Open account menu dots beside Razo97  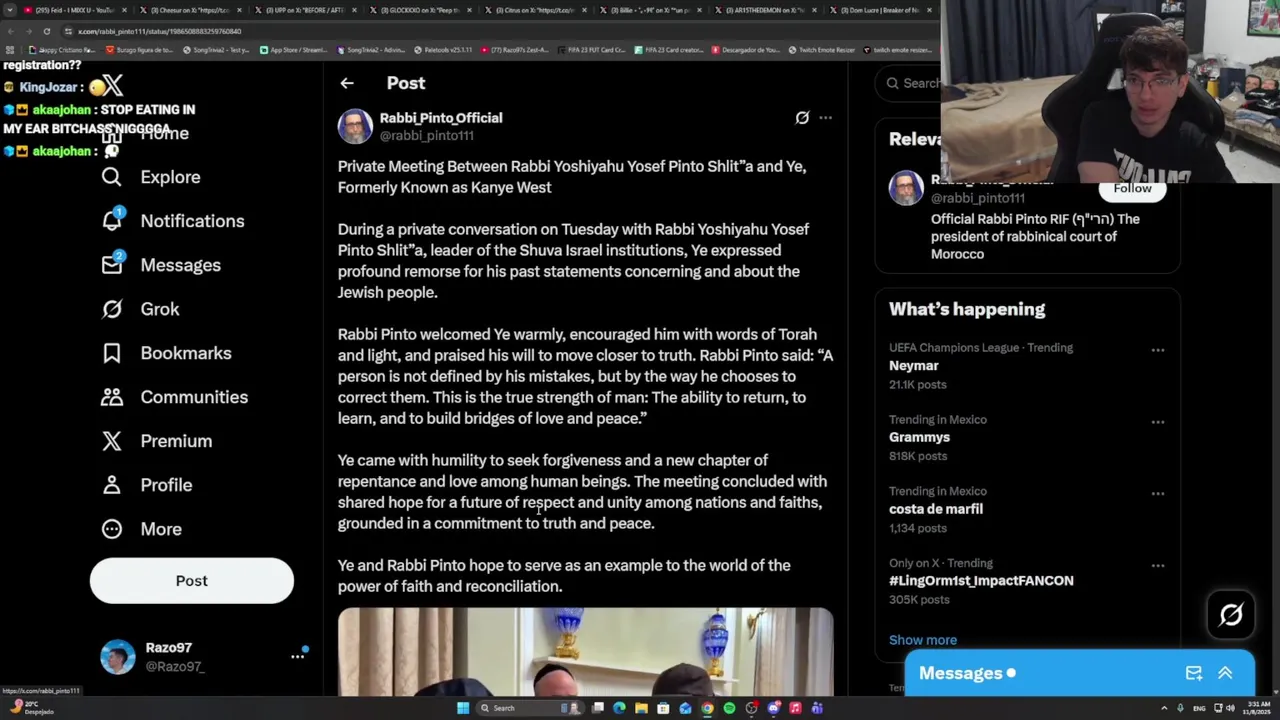tap(297, 656)
